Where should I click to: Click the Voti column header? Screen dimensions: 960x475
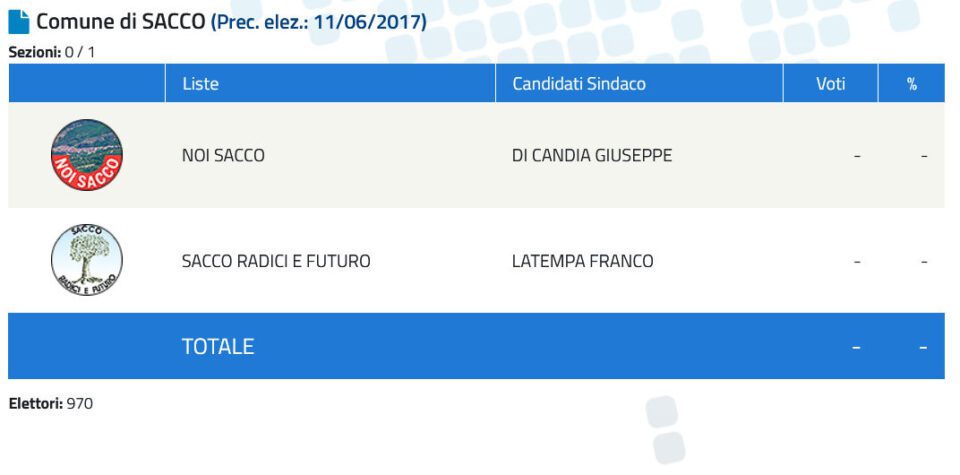click(x=830, y=83)
